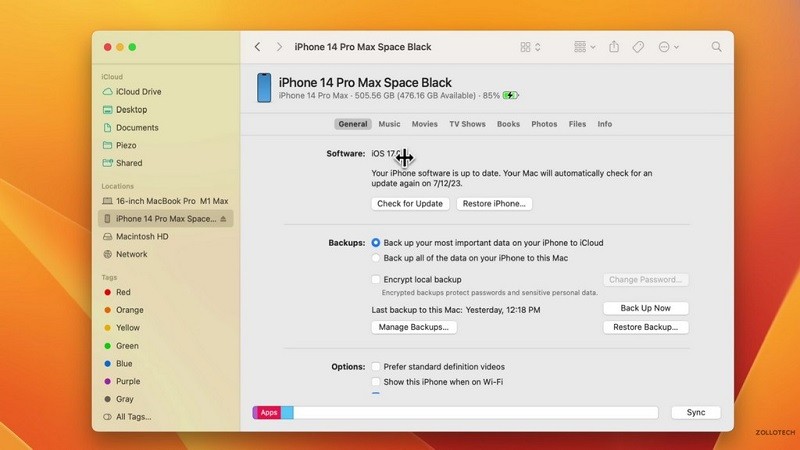Open the More actions ellipsis menu
800x450 pixels.
coord(668,47)
